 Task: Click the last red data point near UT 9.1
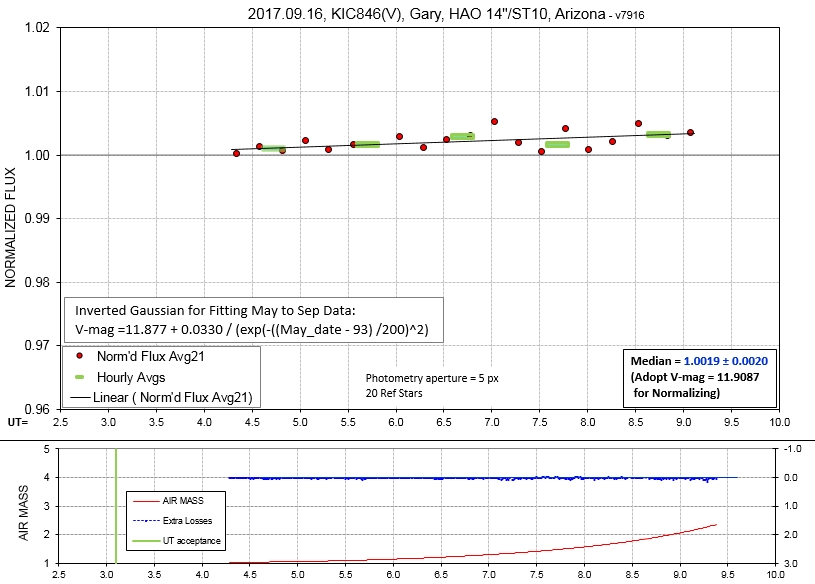click(x=690, y=132)
